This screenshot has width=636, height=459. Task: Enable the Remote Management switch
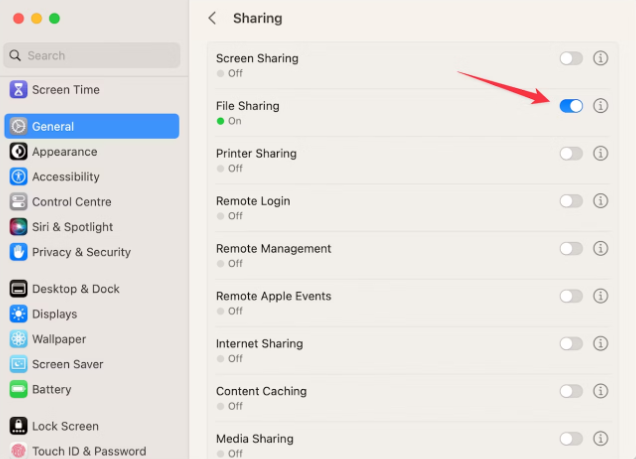(571, 249)
